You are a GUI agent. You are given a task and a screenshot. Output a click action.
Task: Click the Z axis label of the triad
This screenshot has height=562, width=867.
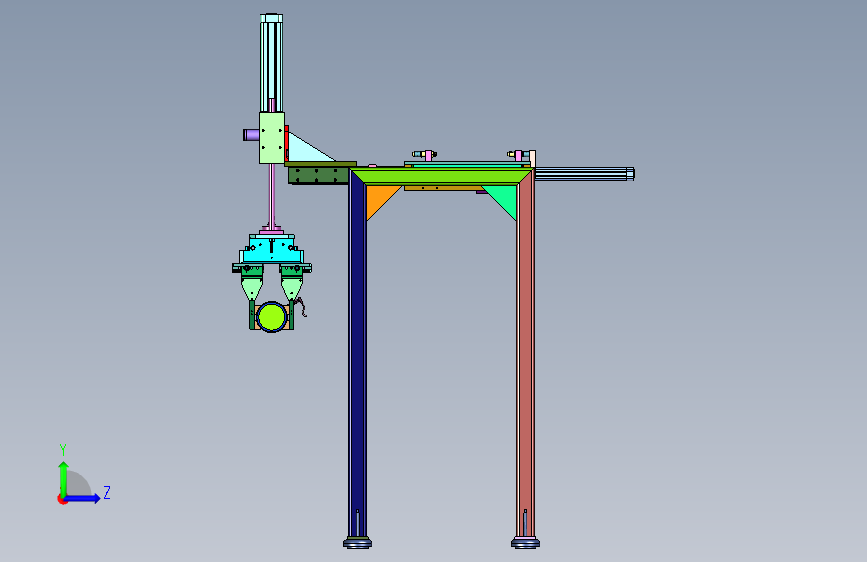tap(107, 492)
